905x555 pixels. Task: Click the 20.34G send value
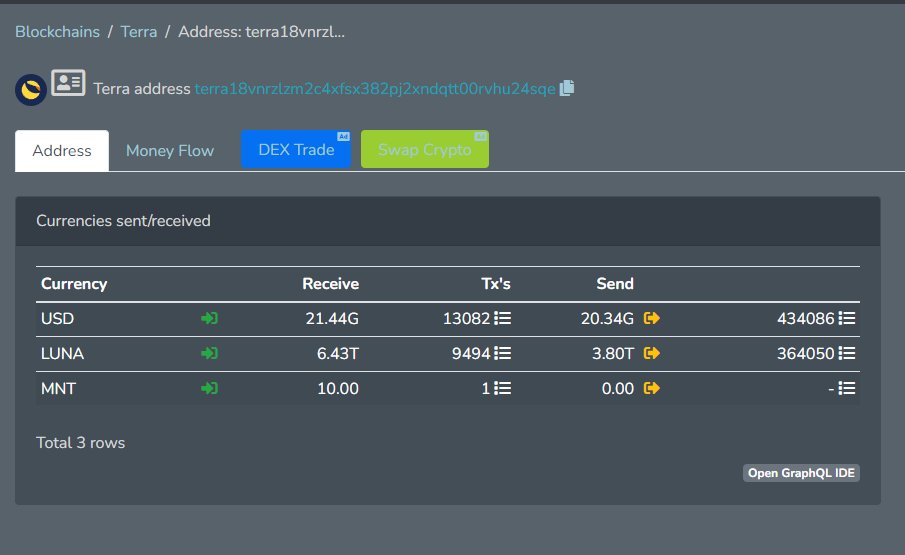(607, 318)
